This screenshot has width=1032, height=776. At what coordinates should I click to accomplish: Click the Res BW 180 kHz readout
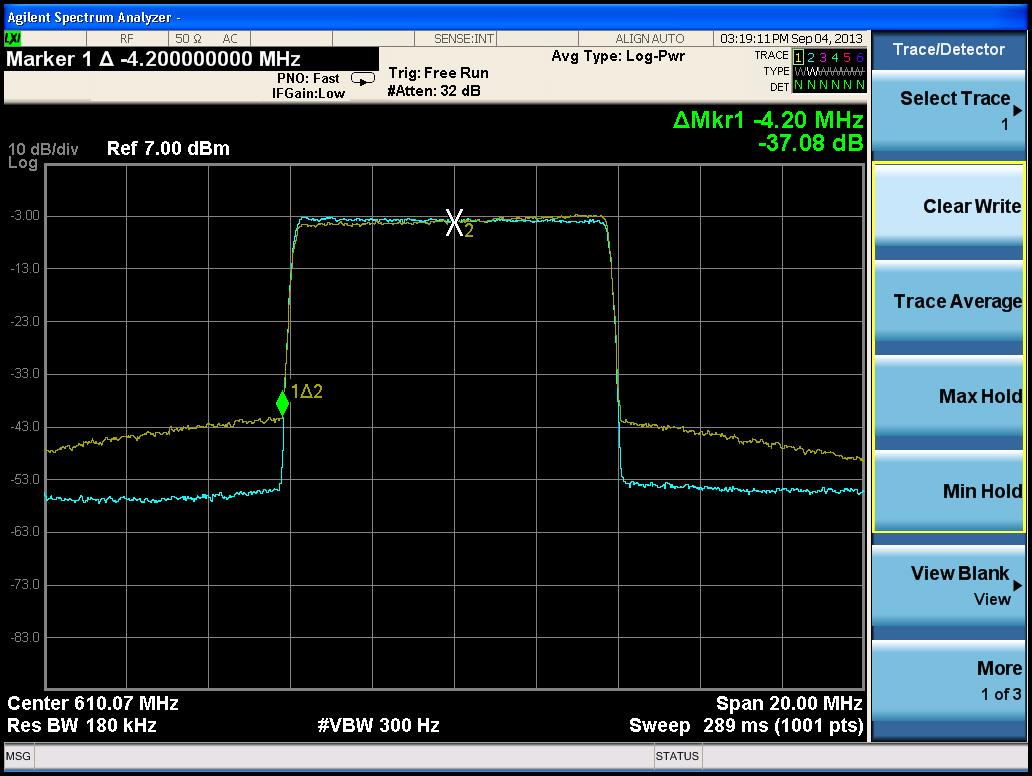tap(82, 725)
